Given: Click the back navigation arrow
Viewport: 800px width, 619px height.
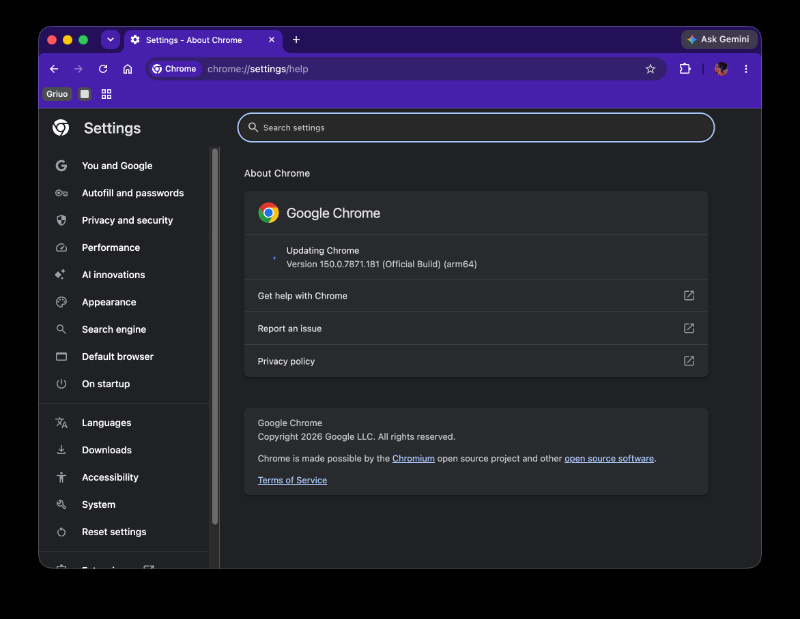Looking at the screenshot, I should point(54,69).
